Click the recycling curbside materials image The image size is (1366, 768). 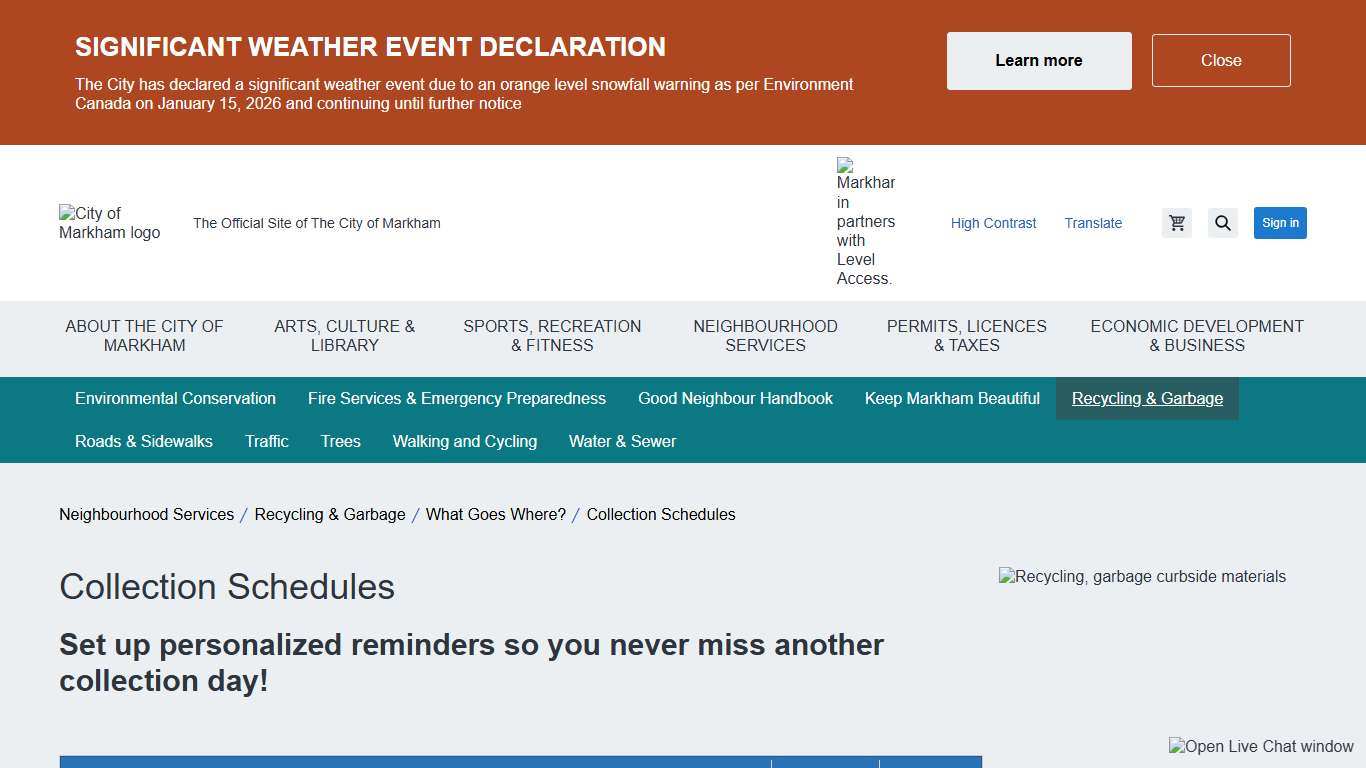1142,576
